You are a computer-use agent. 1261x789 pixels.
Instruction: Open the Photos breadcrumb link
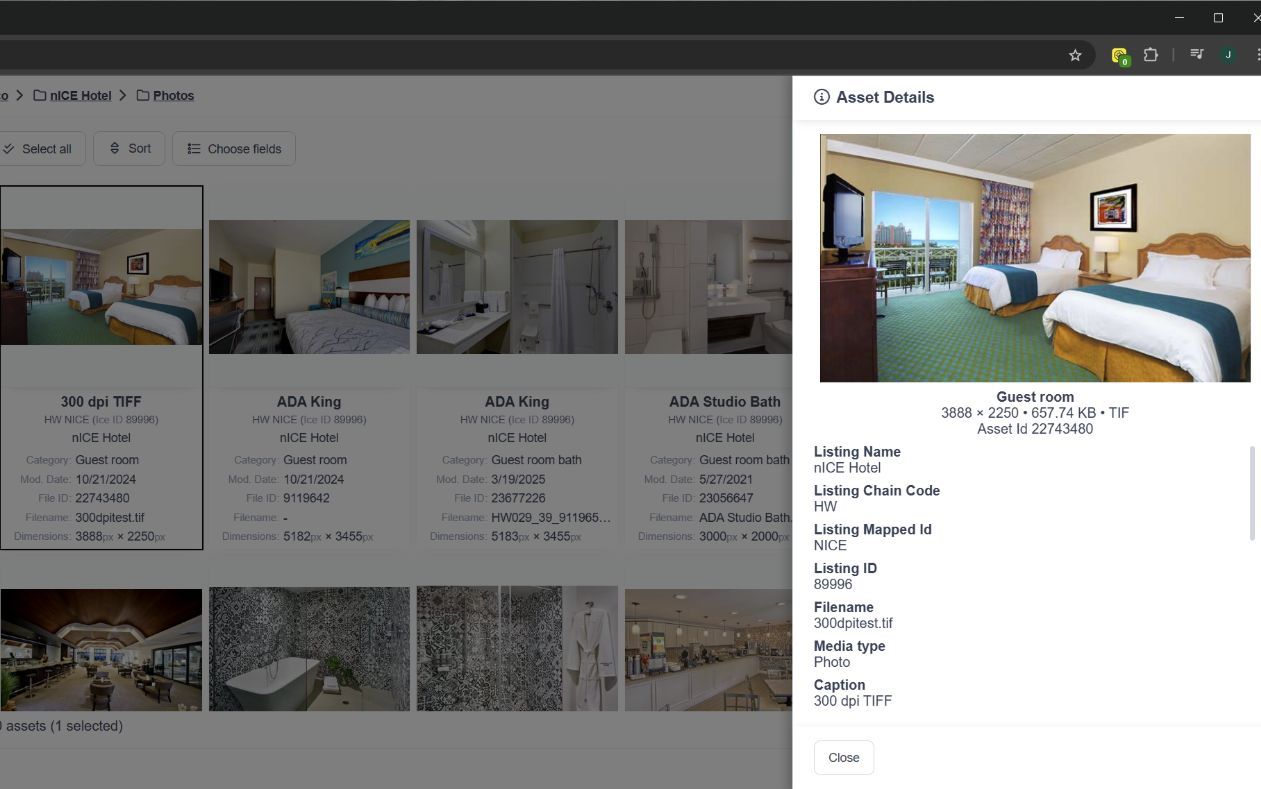[x=173, y=96]
